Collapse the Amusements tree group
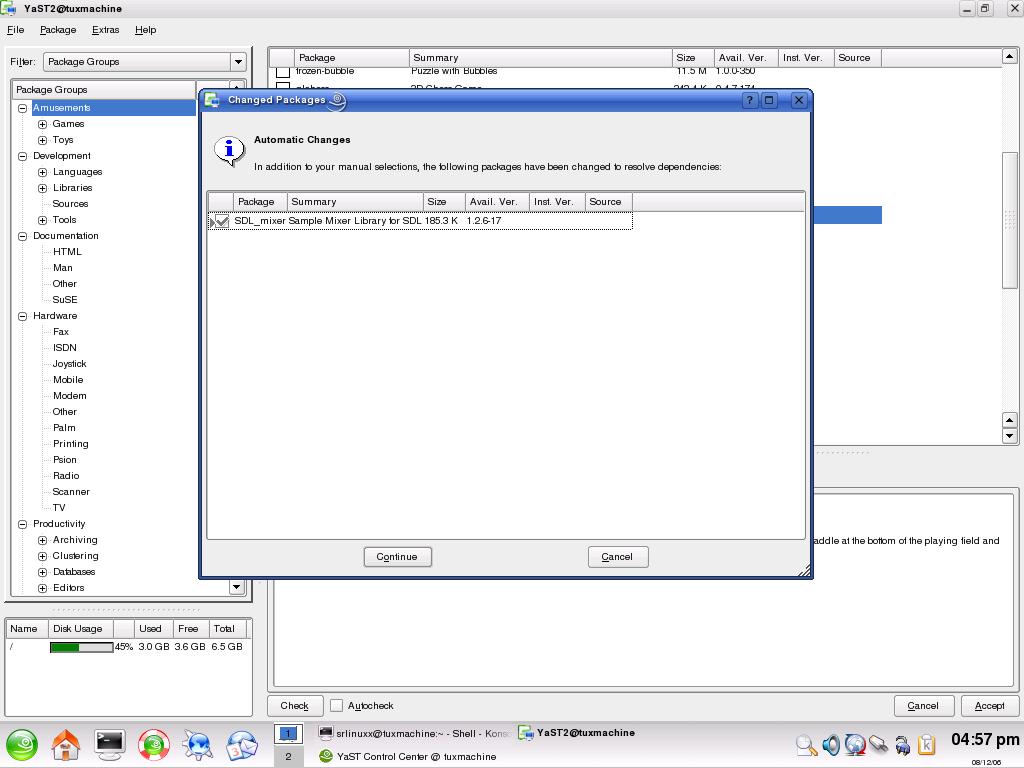Screen dimensions: 1024x768 22,108
